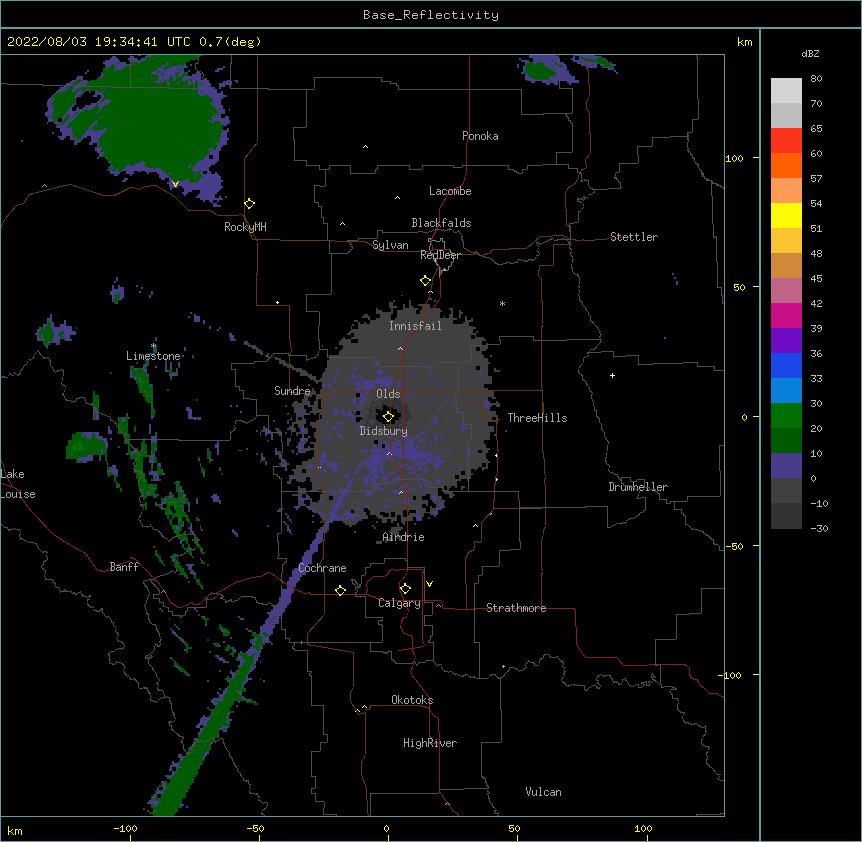Select the bright green legend swatch
Viewport: 862px width, 842px height.
point(786,416)
